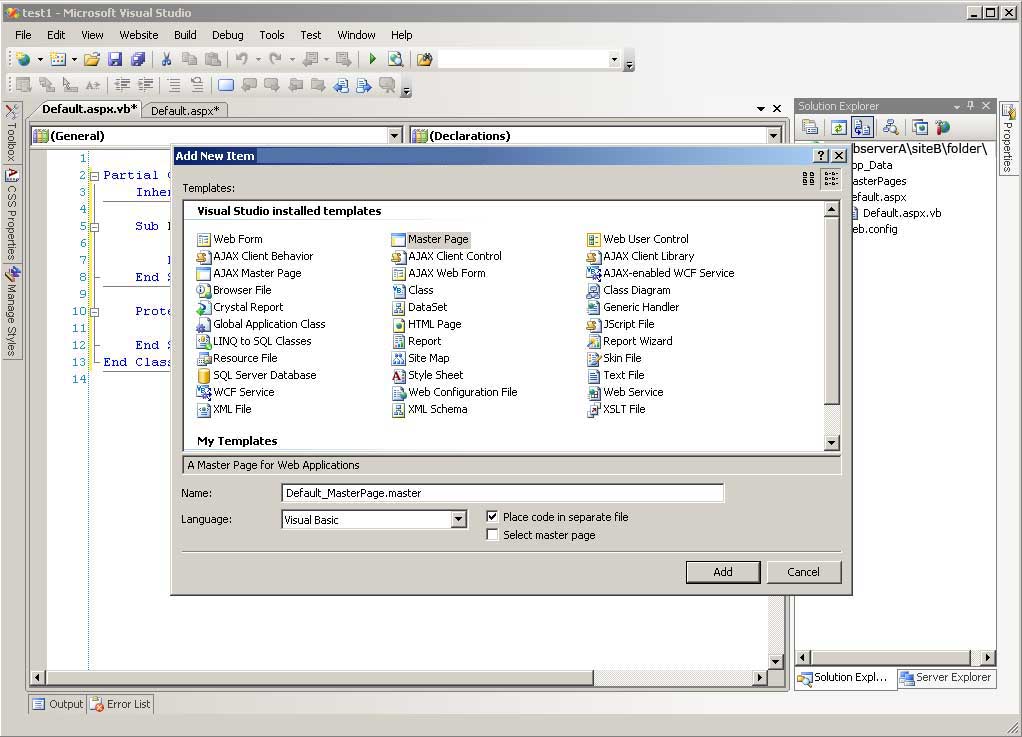Click the View Class Diagram icon in Solution Explorer

(890, 127)
